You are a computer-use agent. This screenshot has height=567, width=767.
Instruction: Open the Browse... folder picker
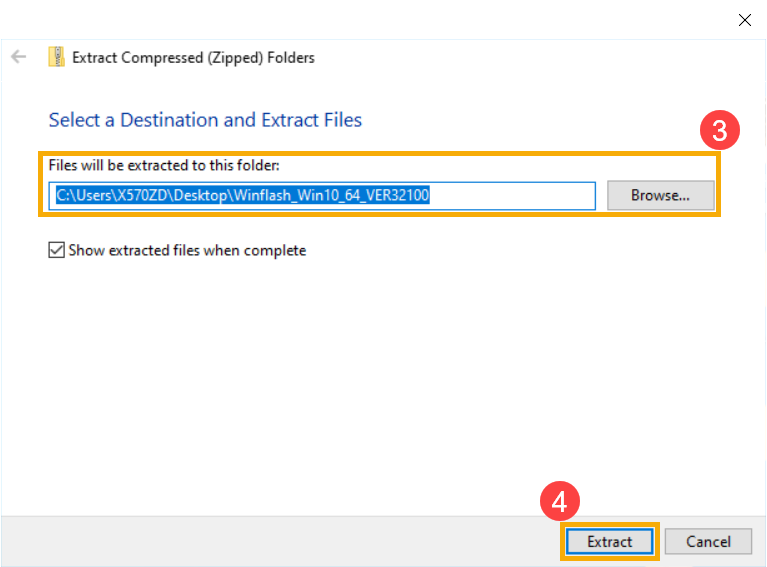660,195
